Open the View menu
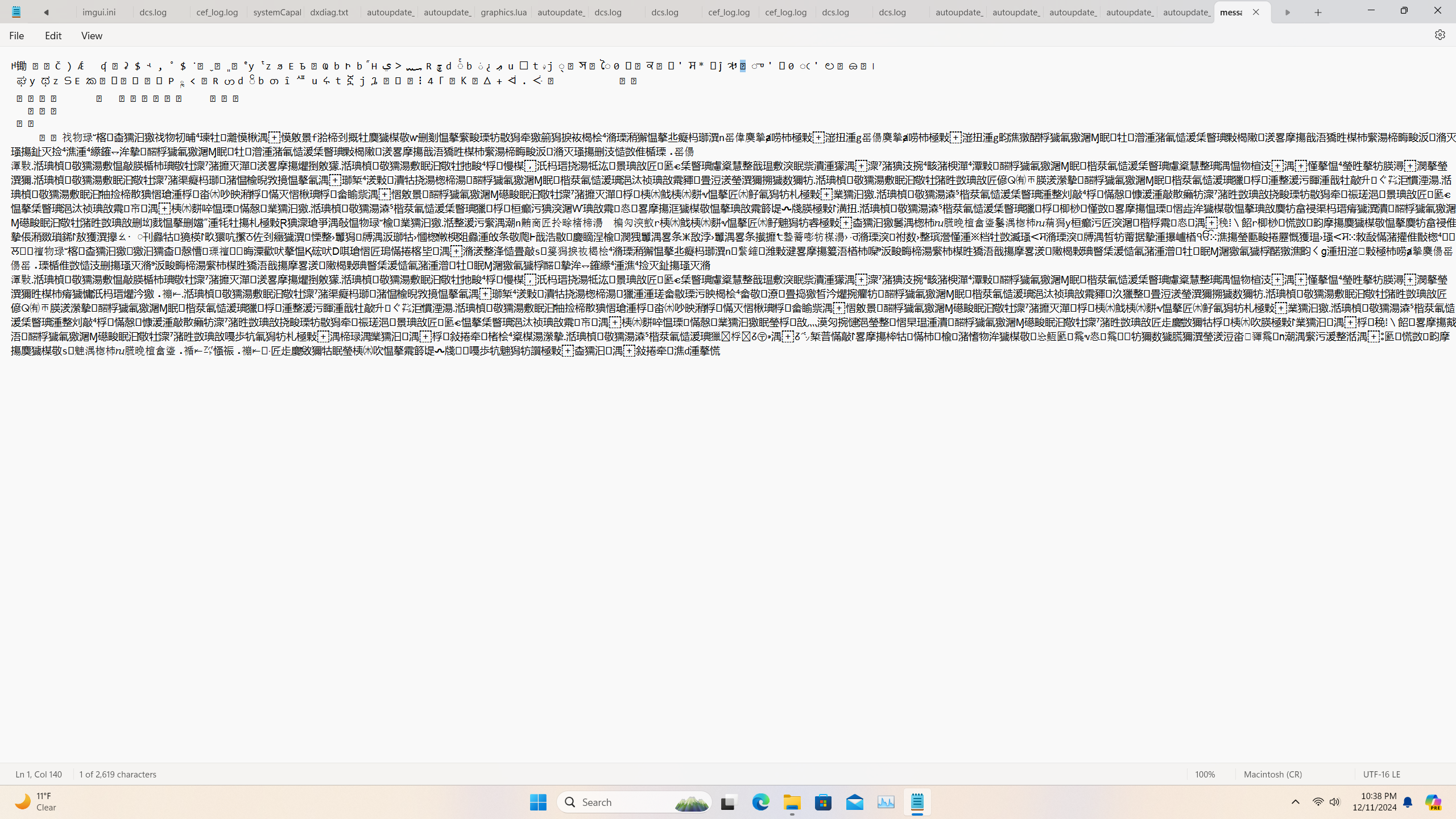 tap(92, 35)
